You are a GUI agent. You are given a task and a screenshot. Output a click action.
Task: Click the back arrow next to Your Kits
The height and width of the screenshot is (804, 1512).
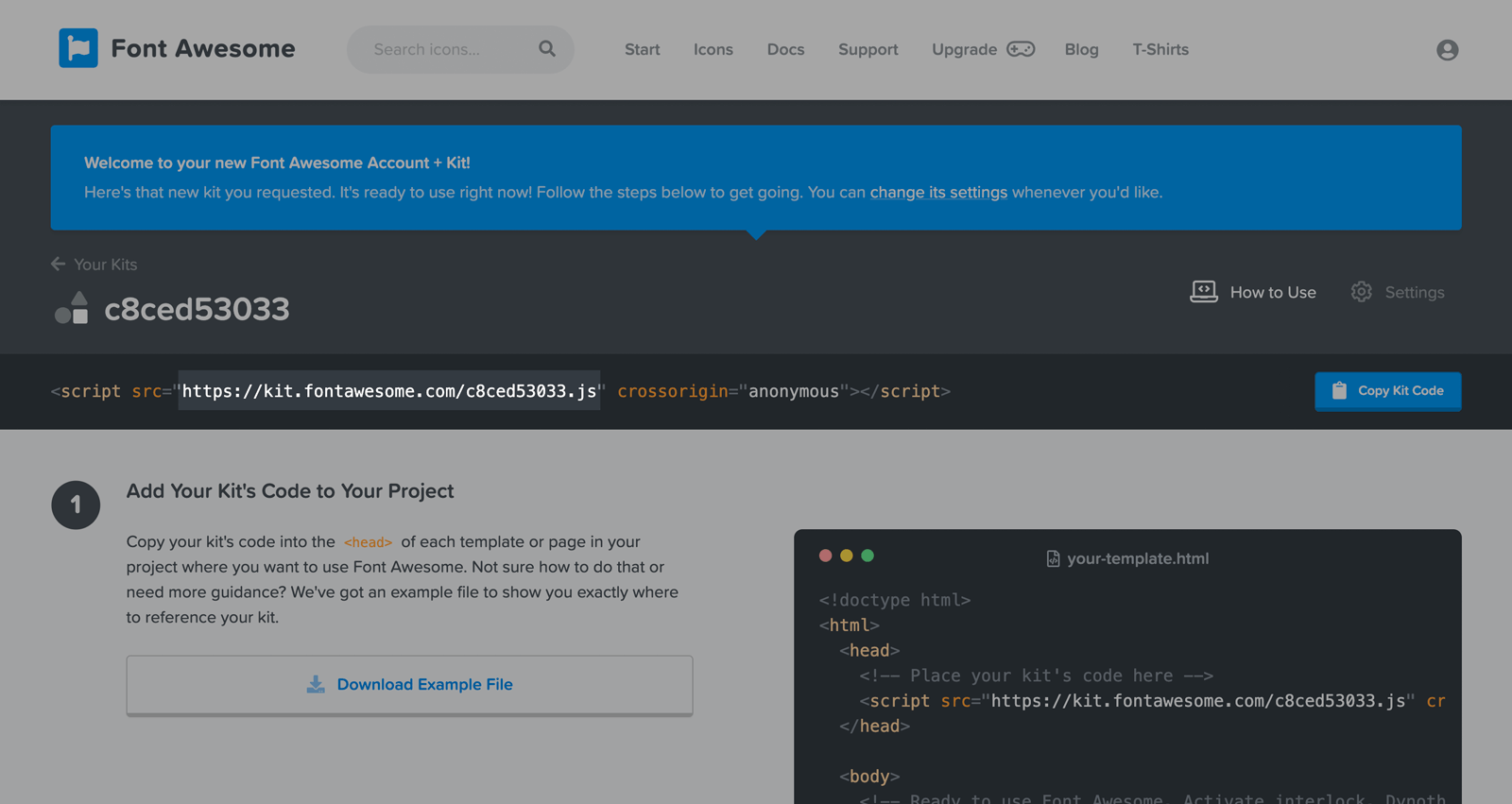click(59, 264)
